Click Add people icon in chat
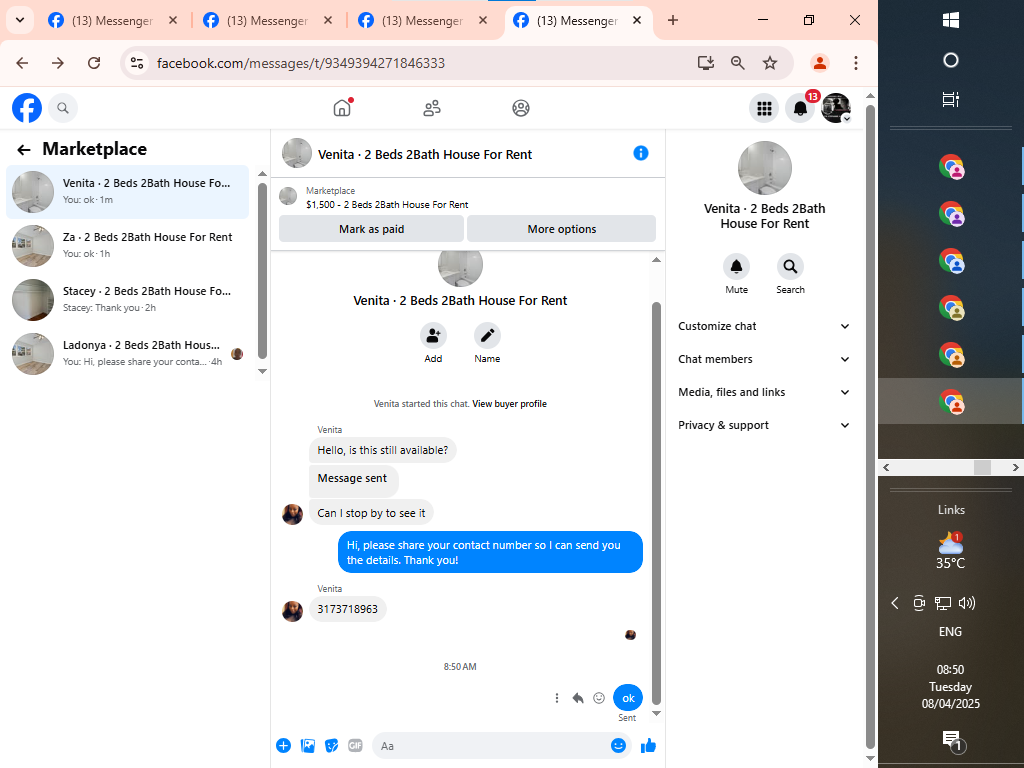 tap(433, 336)
